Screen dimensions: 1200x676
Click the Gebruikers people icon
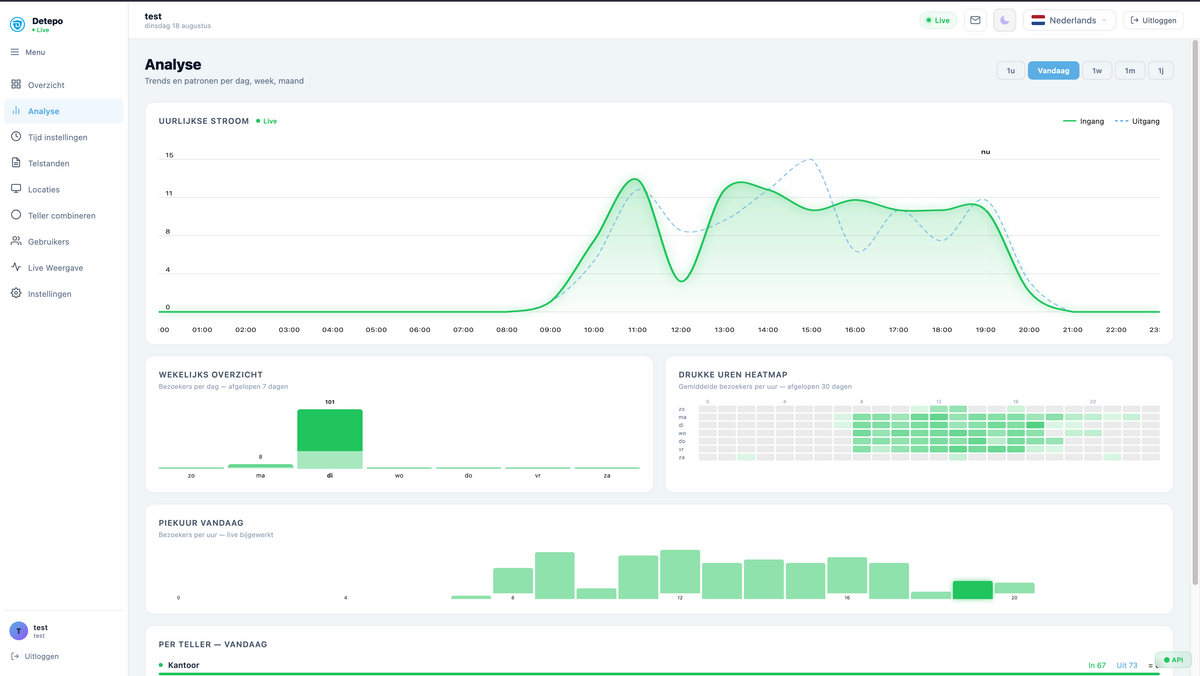[x=16, y=241]
